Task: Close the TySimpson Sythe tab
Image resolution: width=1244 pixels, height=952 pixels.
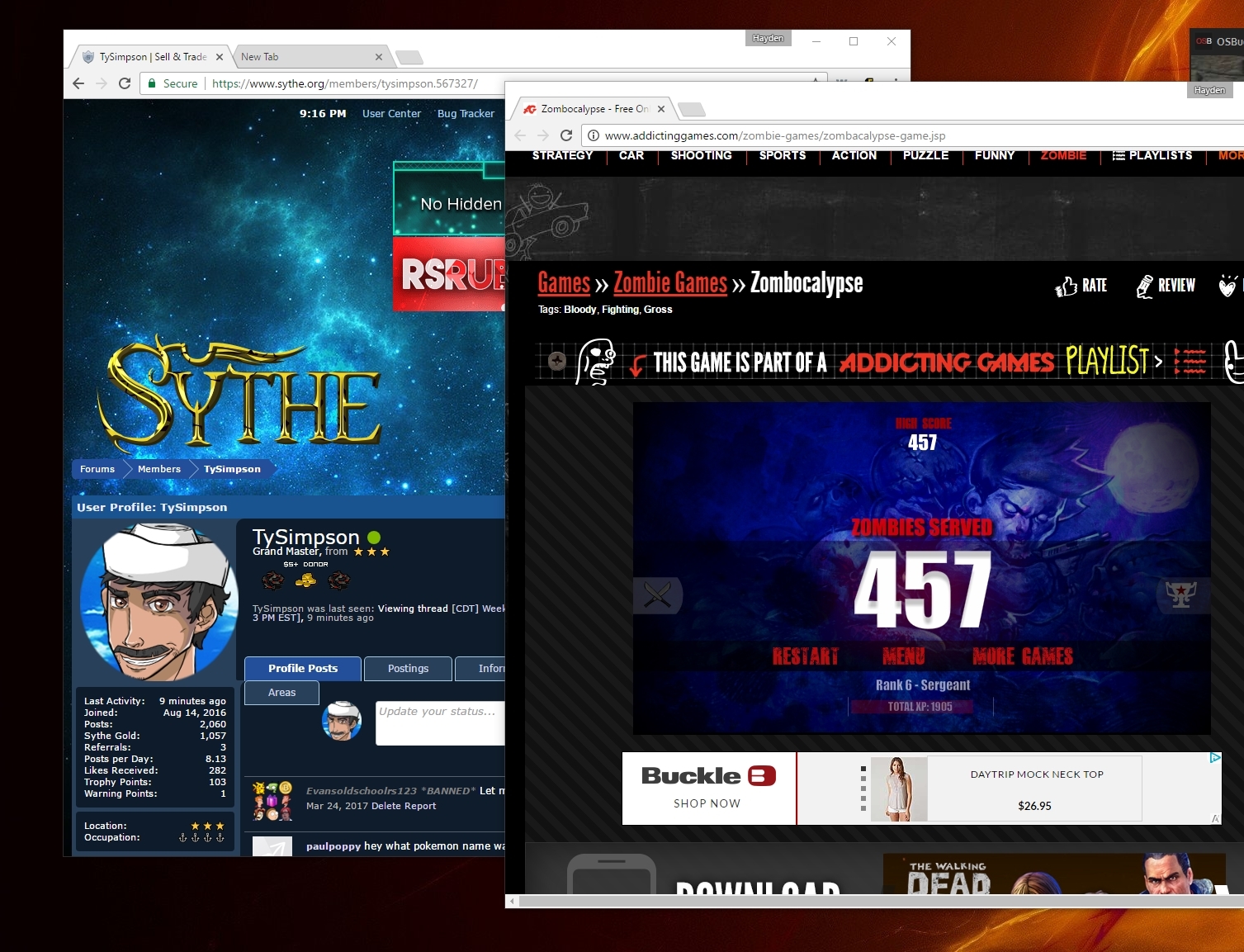Action: [220, 57]
